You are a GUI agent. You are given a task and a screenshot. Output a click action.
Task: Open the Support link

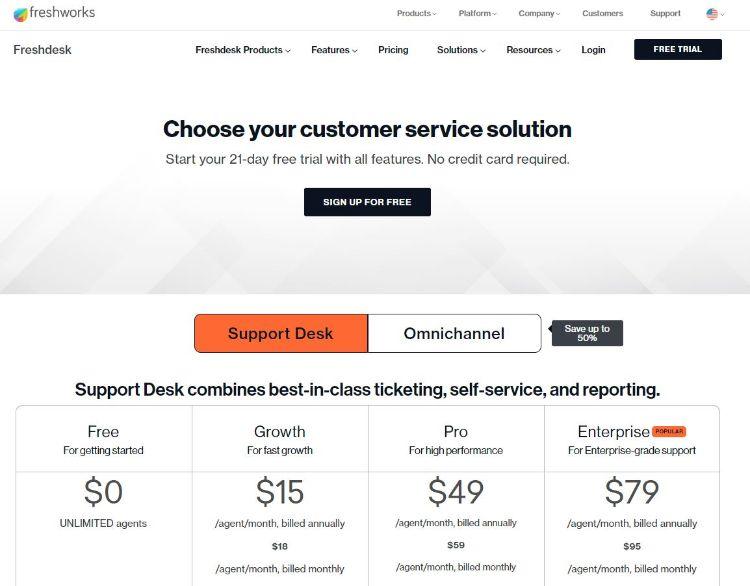tap(665, 14)
